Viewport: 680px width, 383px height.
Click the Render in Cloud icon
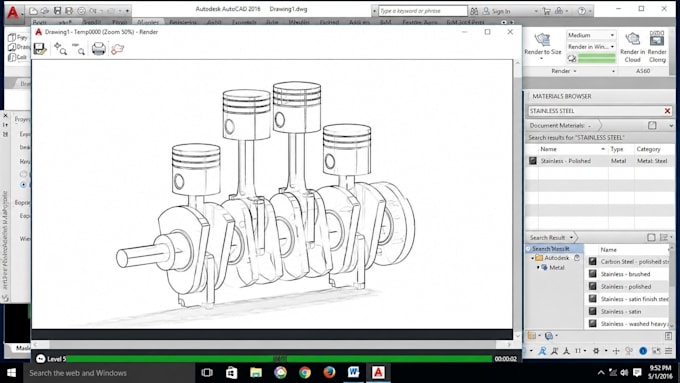[x=632, y=39]
